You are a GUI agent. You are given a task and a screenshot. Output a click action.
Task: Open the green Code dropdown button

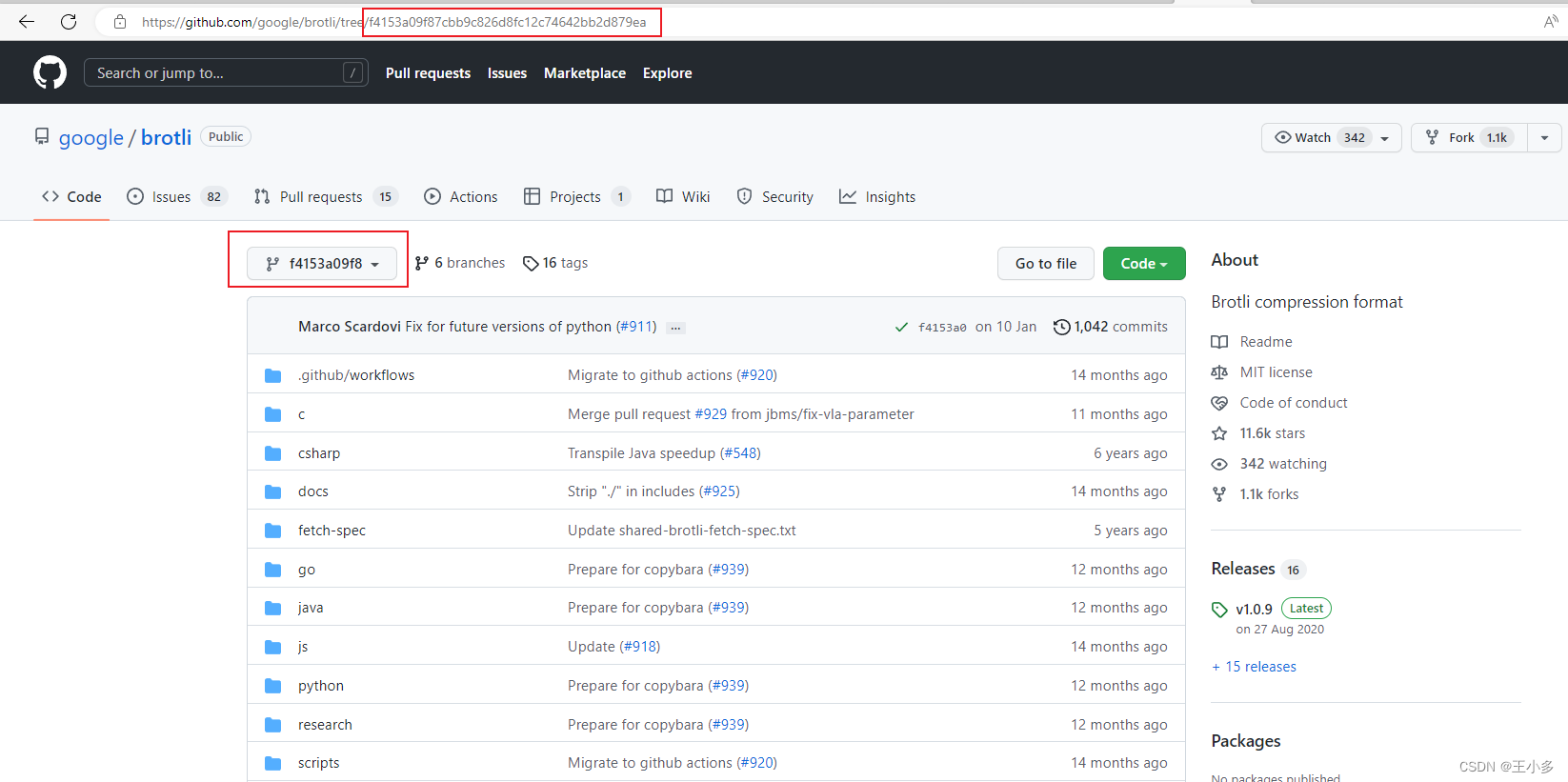click(x=1144, y=264)
